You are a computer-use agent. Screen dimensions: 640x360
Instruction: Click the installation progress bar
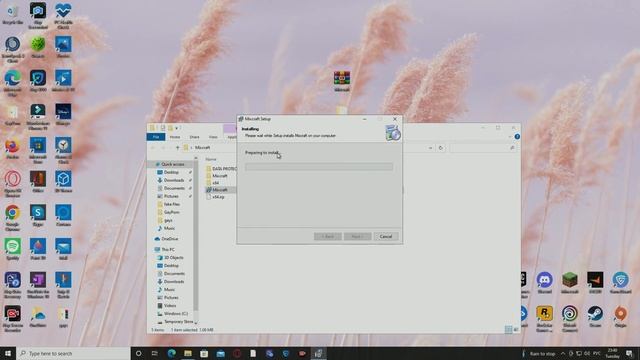point(319,167)
